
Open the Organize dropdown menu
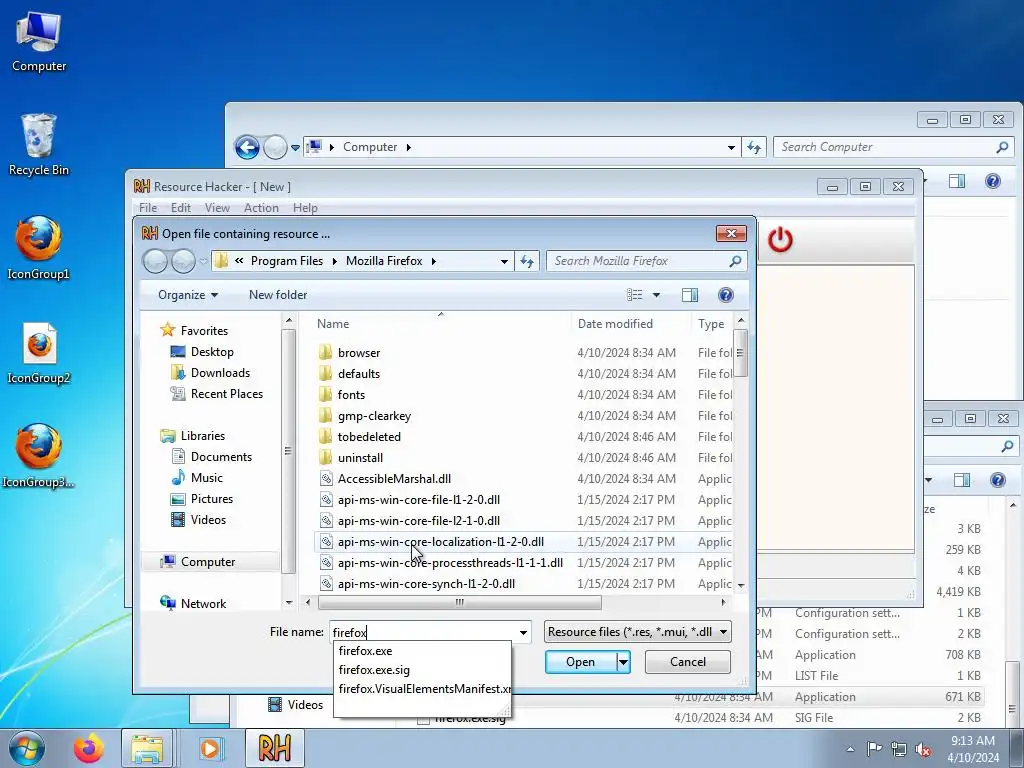tap(188, 295)
